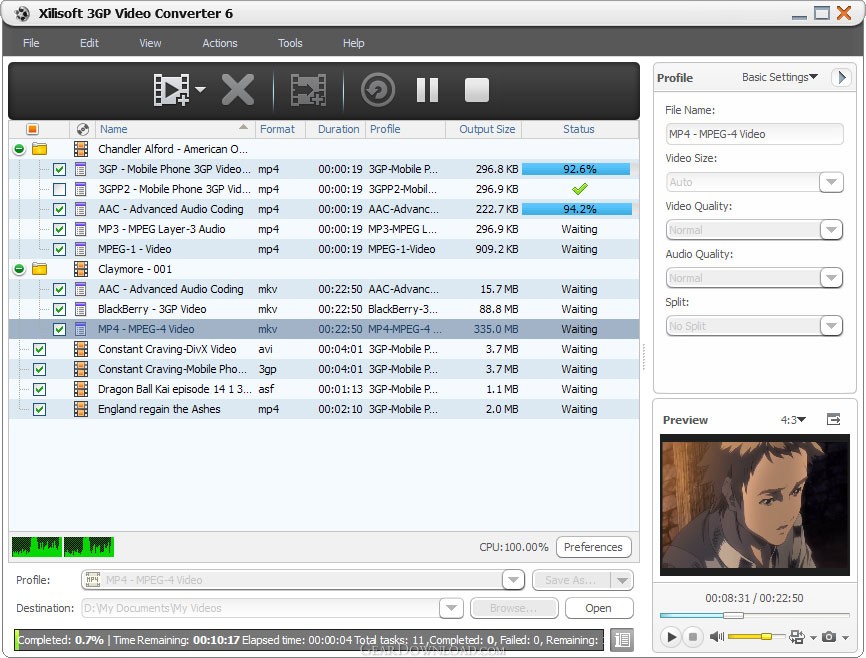Uncheck MP4 - MPEG-4 Video row checkbox

tap(59, 329)
